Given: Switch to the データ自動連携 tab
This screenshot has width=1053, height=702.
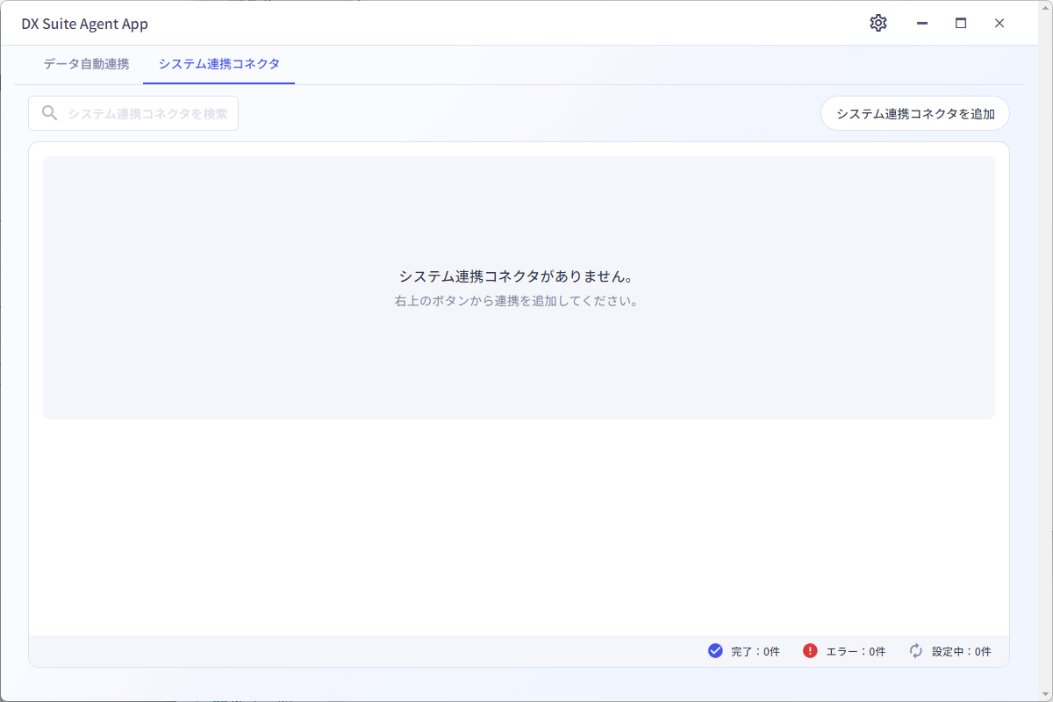Looking at the screenshot, I should point(86,64).
